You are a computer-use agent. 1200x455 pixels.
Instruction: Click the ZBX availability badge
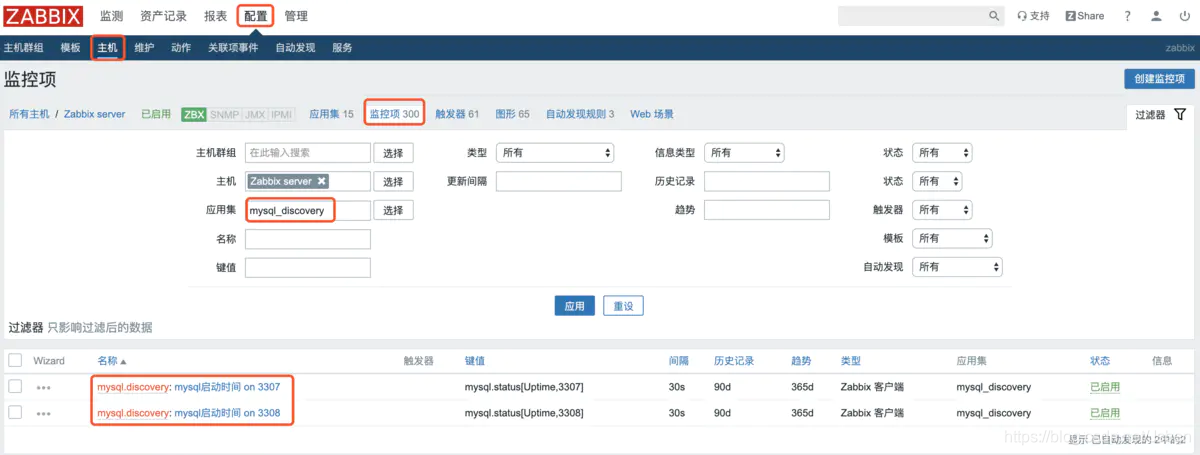(193, 114)
